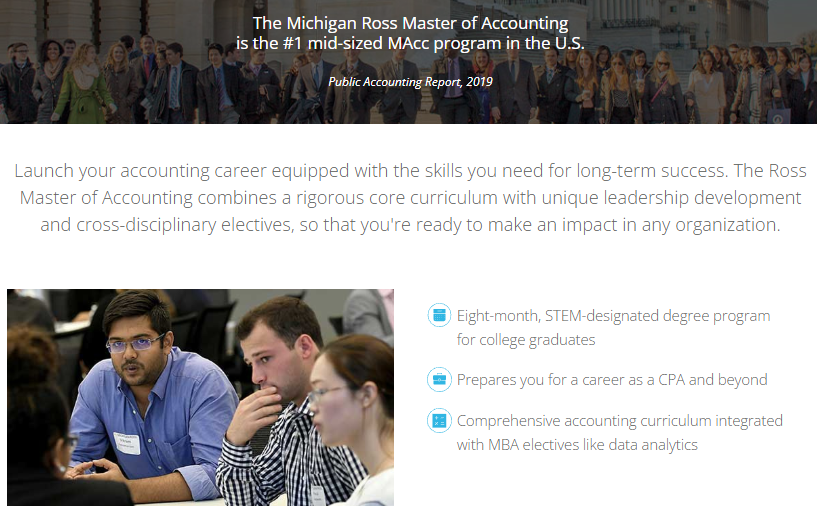Click the 'Public Accounting Report, 2019' citation
Image resolution: width=817 pixels, height=509 pixels.
tap(410, 82)
